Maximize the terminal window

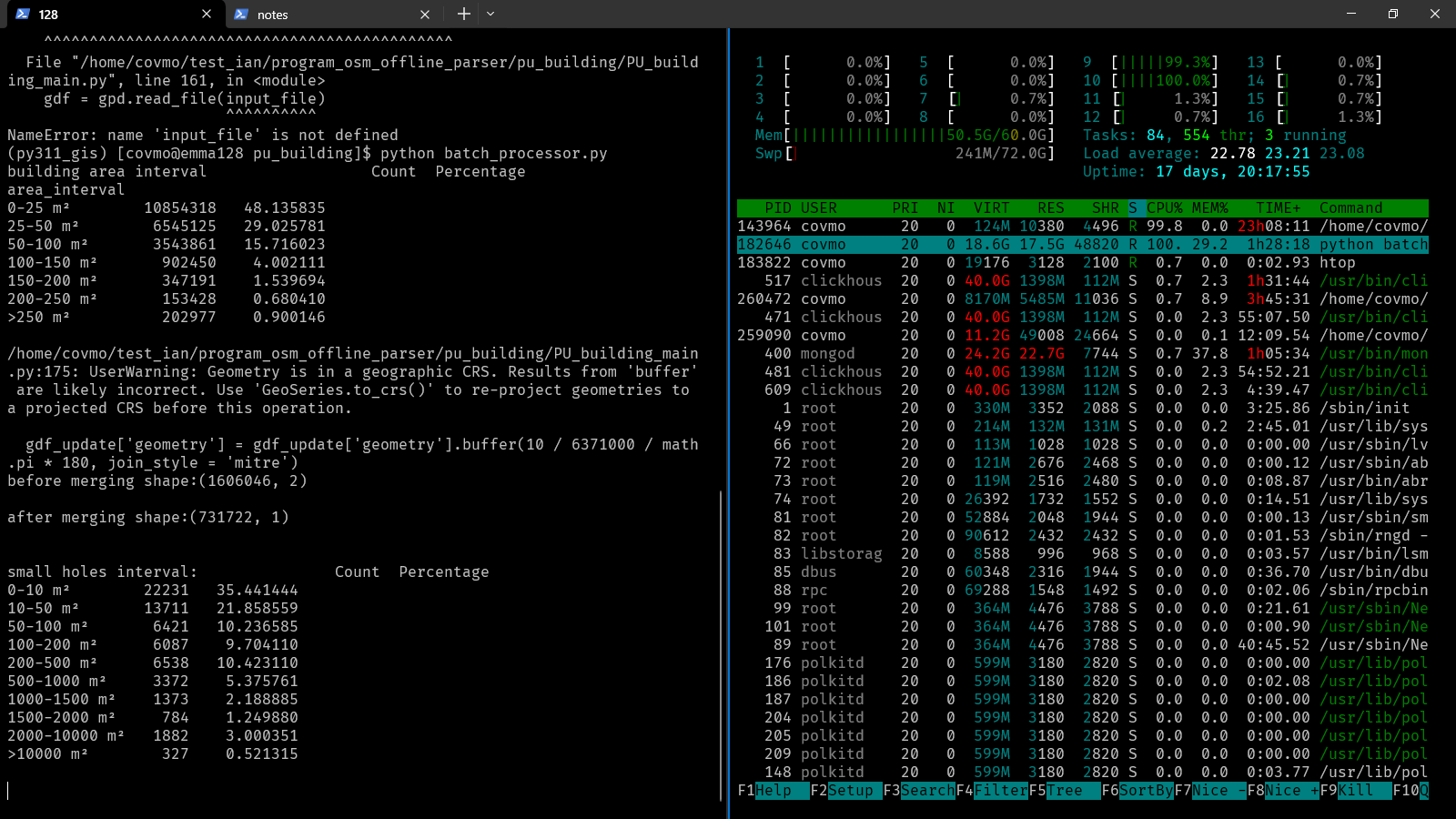(1393, 14)
